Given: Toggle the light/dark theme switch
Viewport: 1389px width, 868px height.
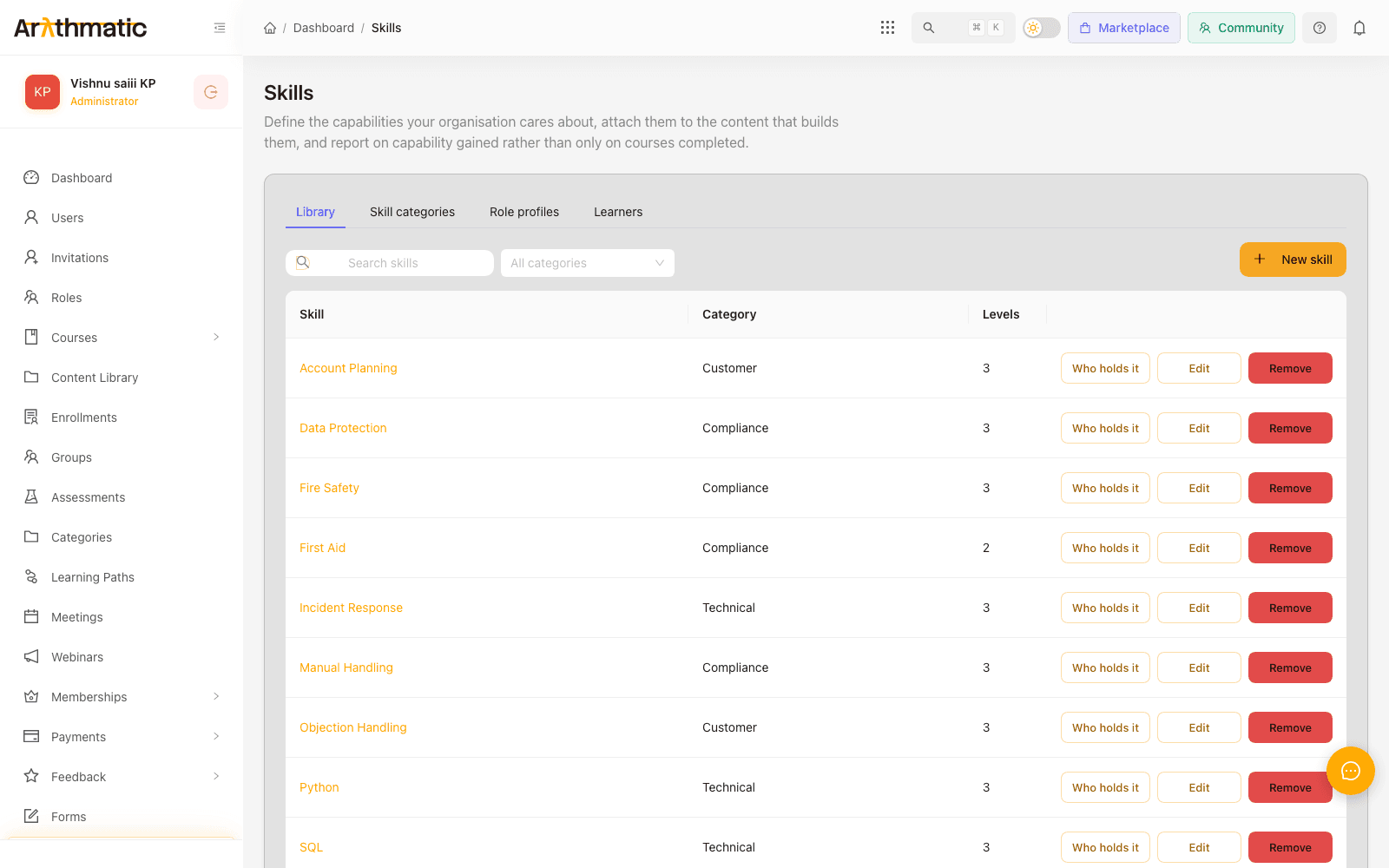Looking at the screenshot, I should tap(1042, 28).
